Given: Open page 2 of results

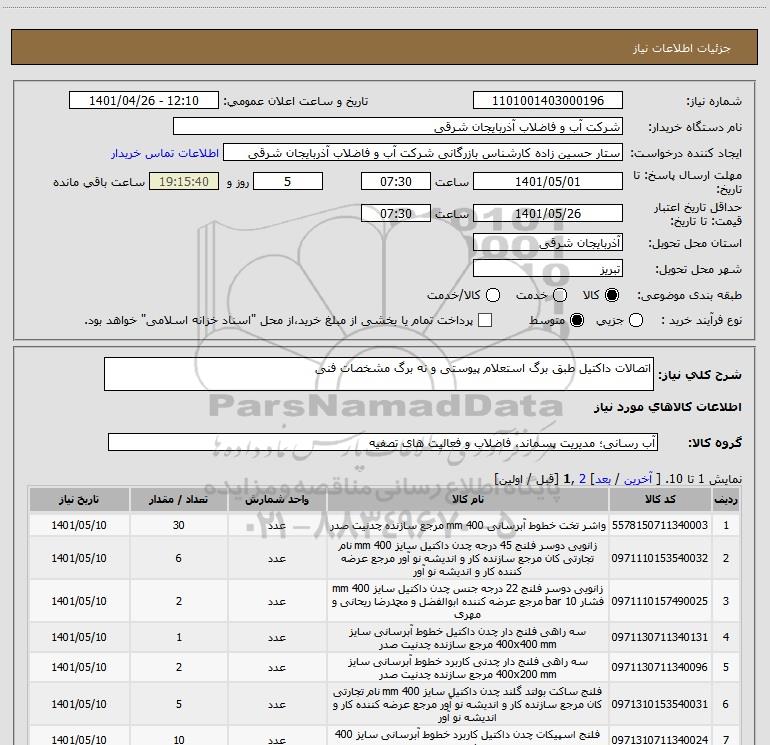Looking at the screenshot, I should click(582, 479).
